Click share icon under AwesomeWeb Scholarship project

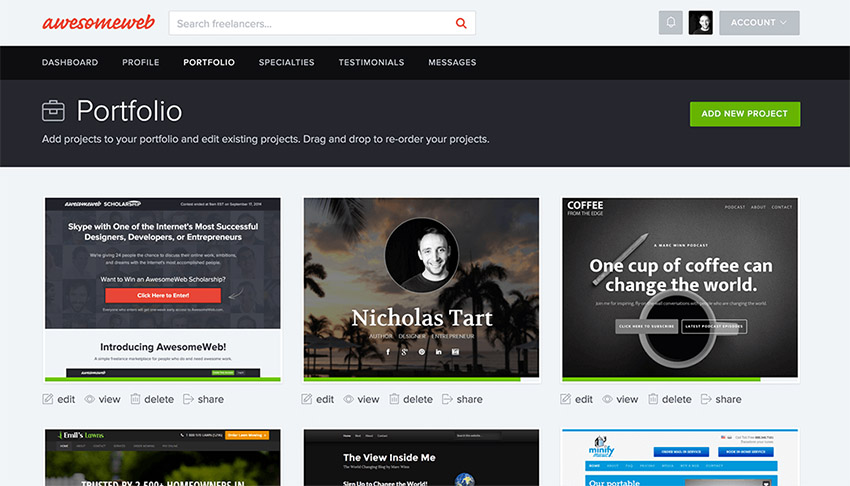(188, 399)
